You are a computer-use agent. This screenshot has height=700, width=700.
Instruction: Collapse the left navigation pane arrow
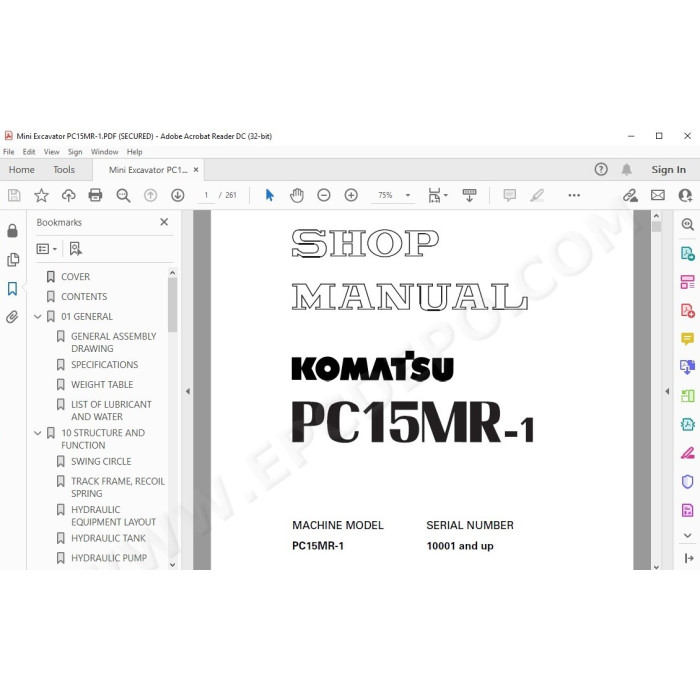tap(188, 391)
